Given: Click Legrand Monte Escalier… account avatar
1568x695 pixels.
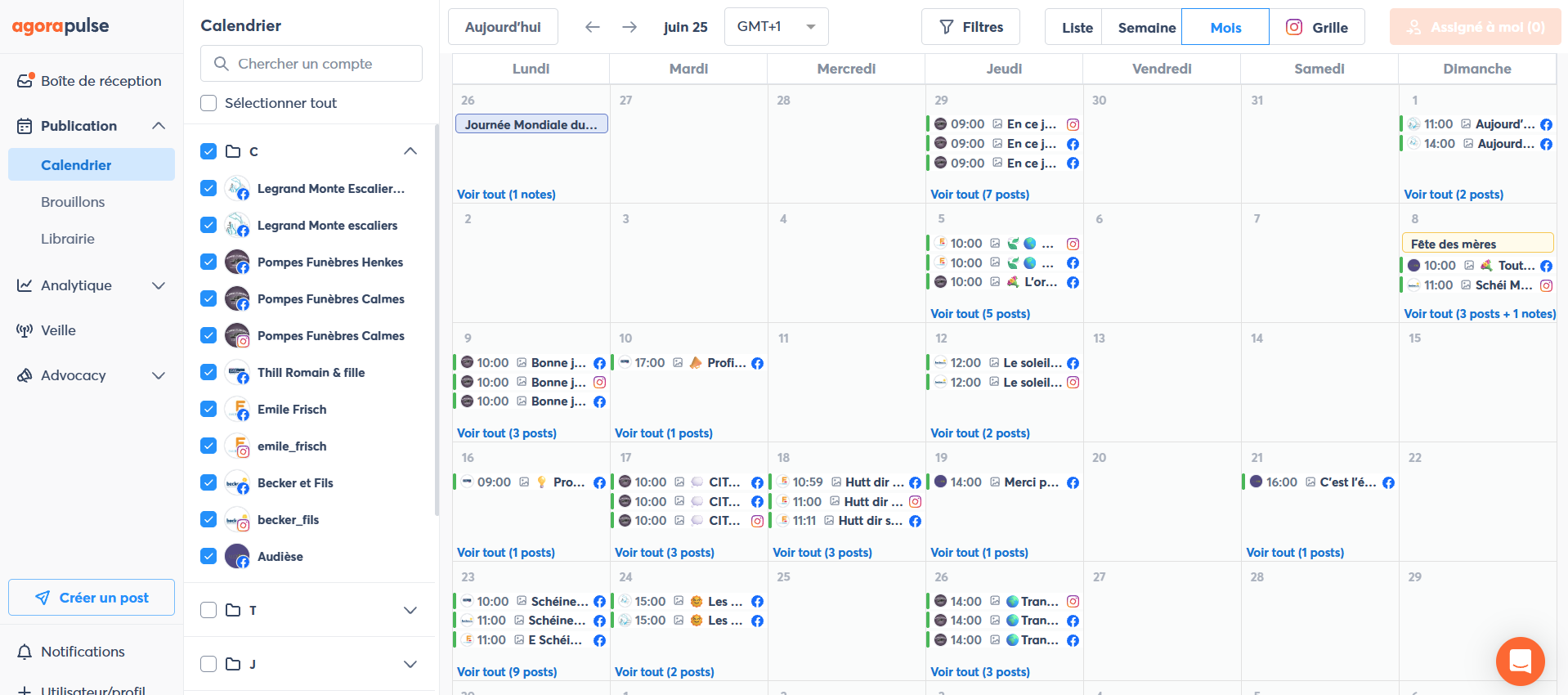Looking at the screenshot, I should [237, 188].
